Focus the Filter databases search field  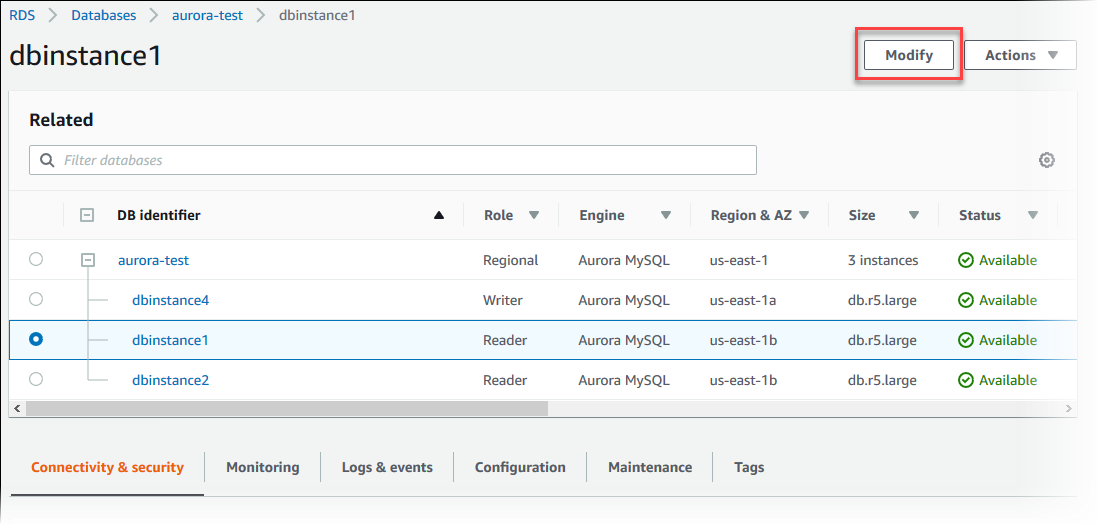click(x=400, y=160)
